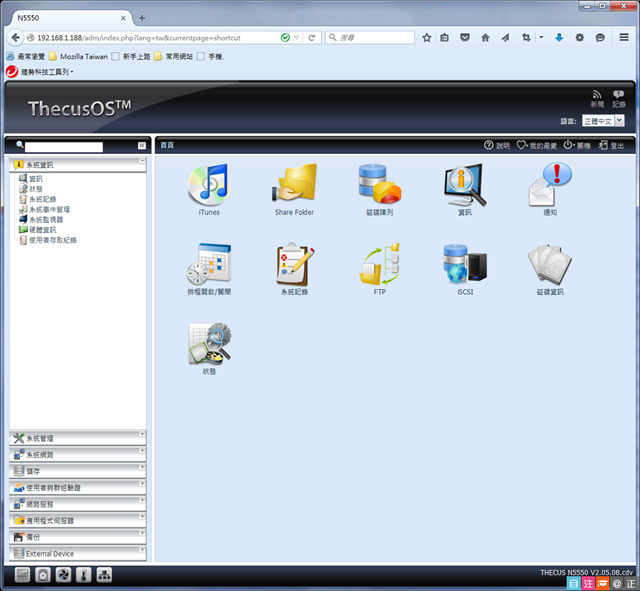Select 使用者存取紀錄 in the sidebar tree
Image resolution: width=640 pixels, height=591 pixels.
tap(48, 240)
